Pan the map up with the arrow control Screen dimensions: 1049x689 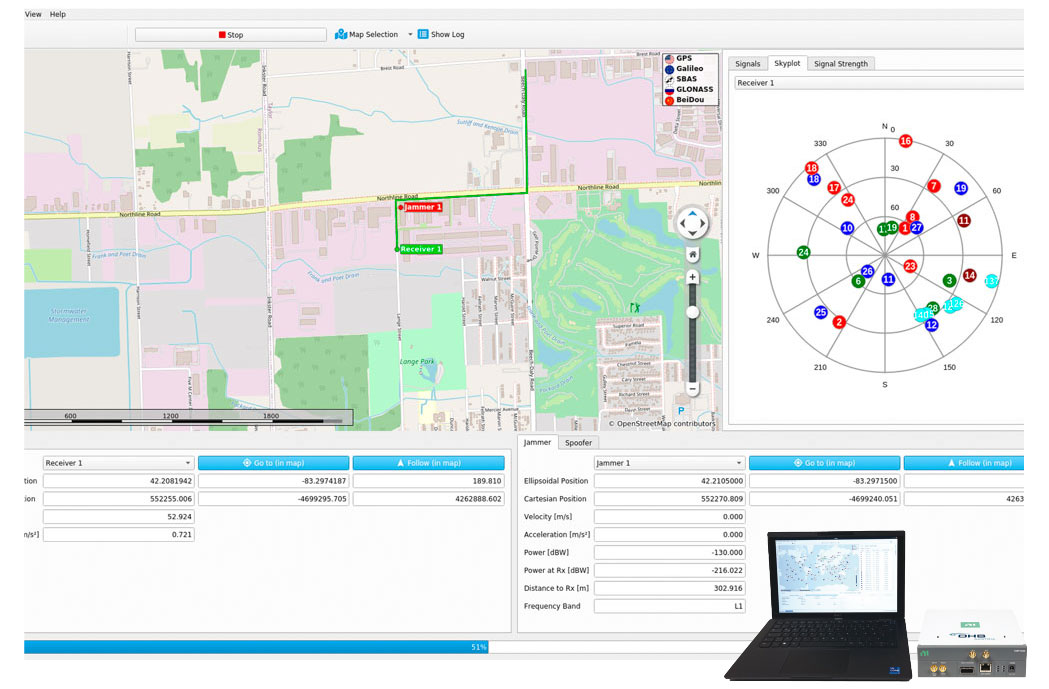(x=692, y=212)
